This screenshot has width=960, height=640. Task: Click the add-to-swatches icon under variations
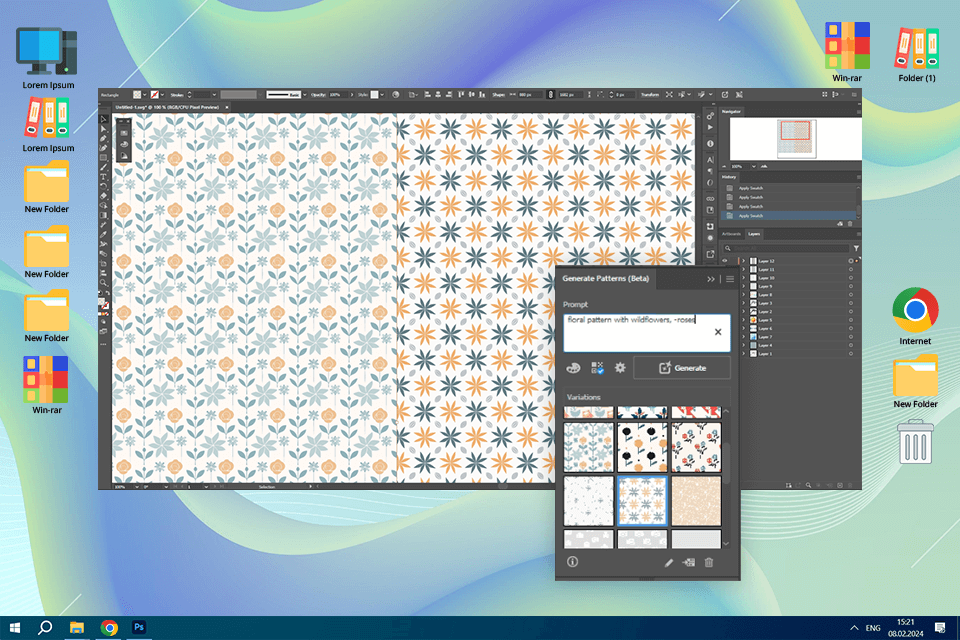point(689,562)
